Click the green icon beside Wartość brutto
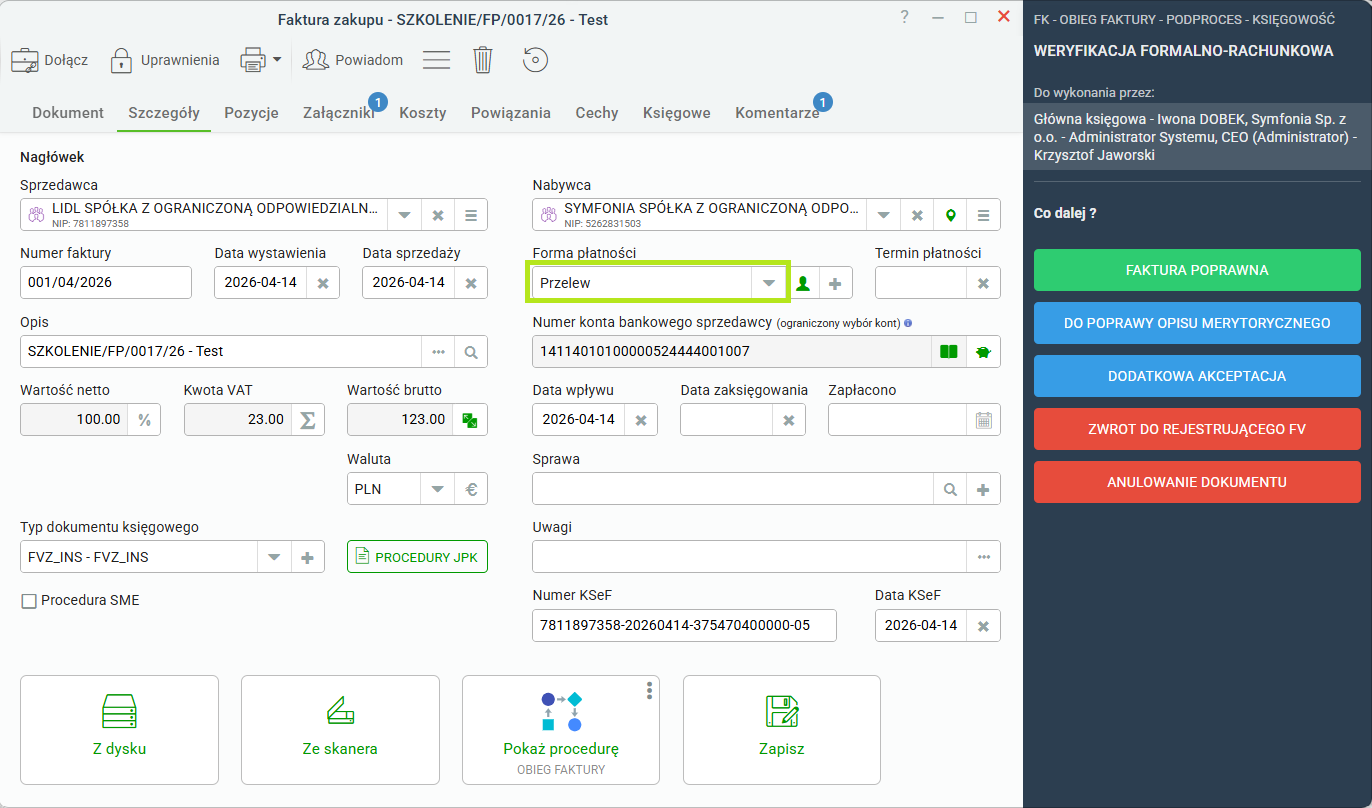Image resolution: width=1372 pixels, height=808 pixels. pyautogui.click(x=471, y=420)
